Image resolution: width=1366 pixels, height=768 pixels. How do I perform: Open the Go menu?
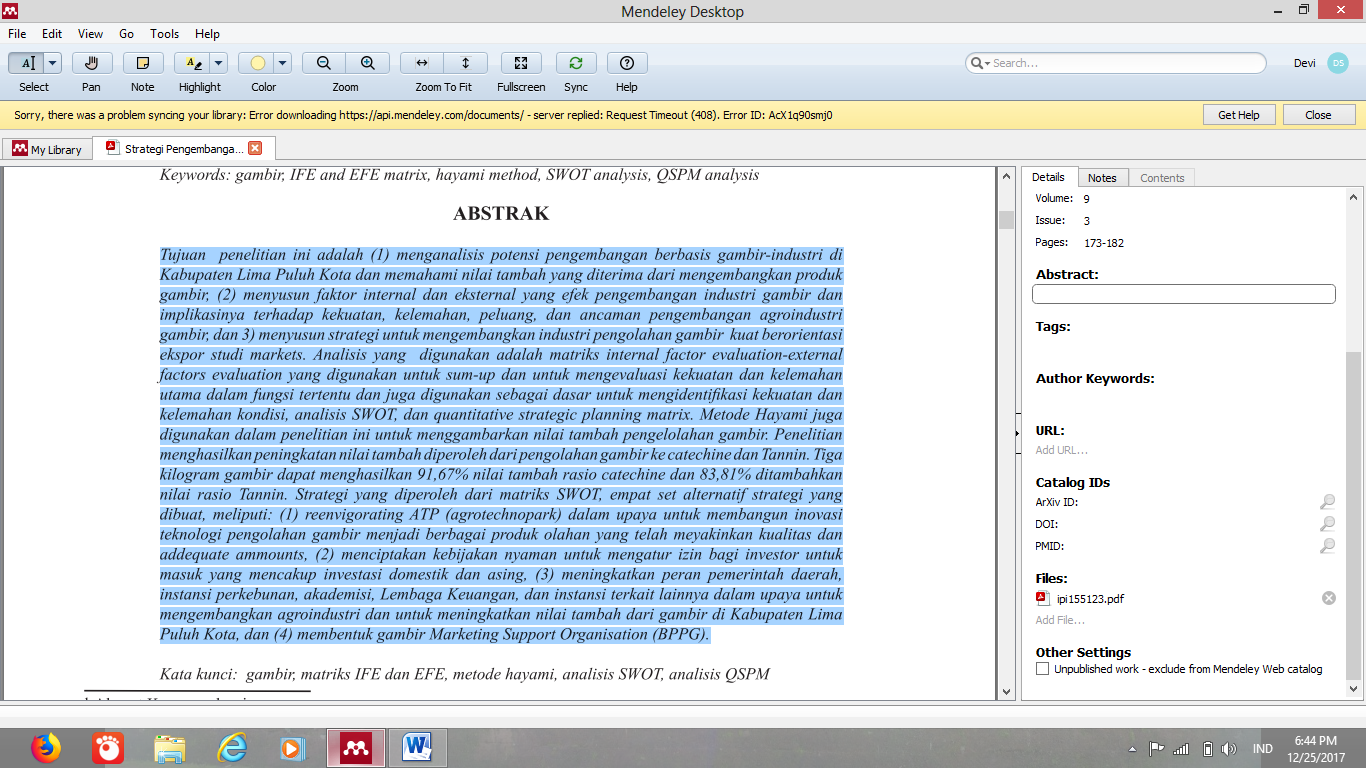pyautogui.click(x=127, y=34)
